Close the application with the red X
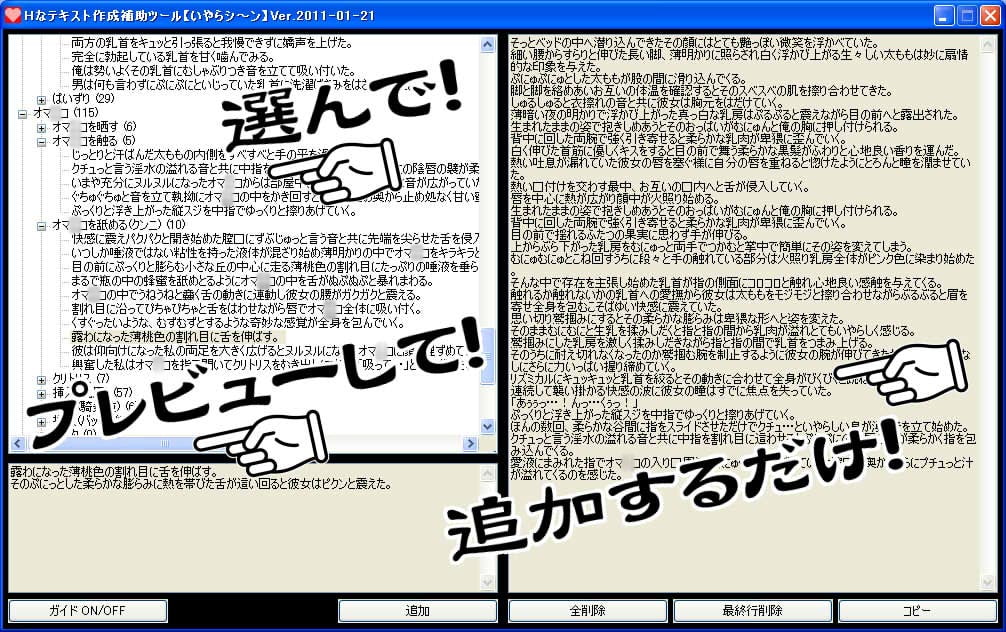Image resolution: width=1006 pixels, height=632 pixels. (991, 15)
